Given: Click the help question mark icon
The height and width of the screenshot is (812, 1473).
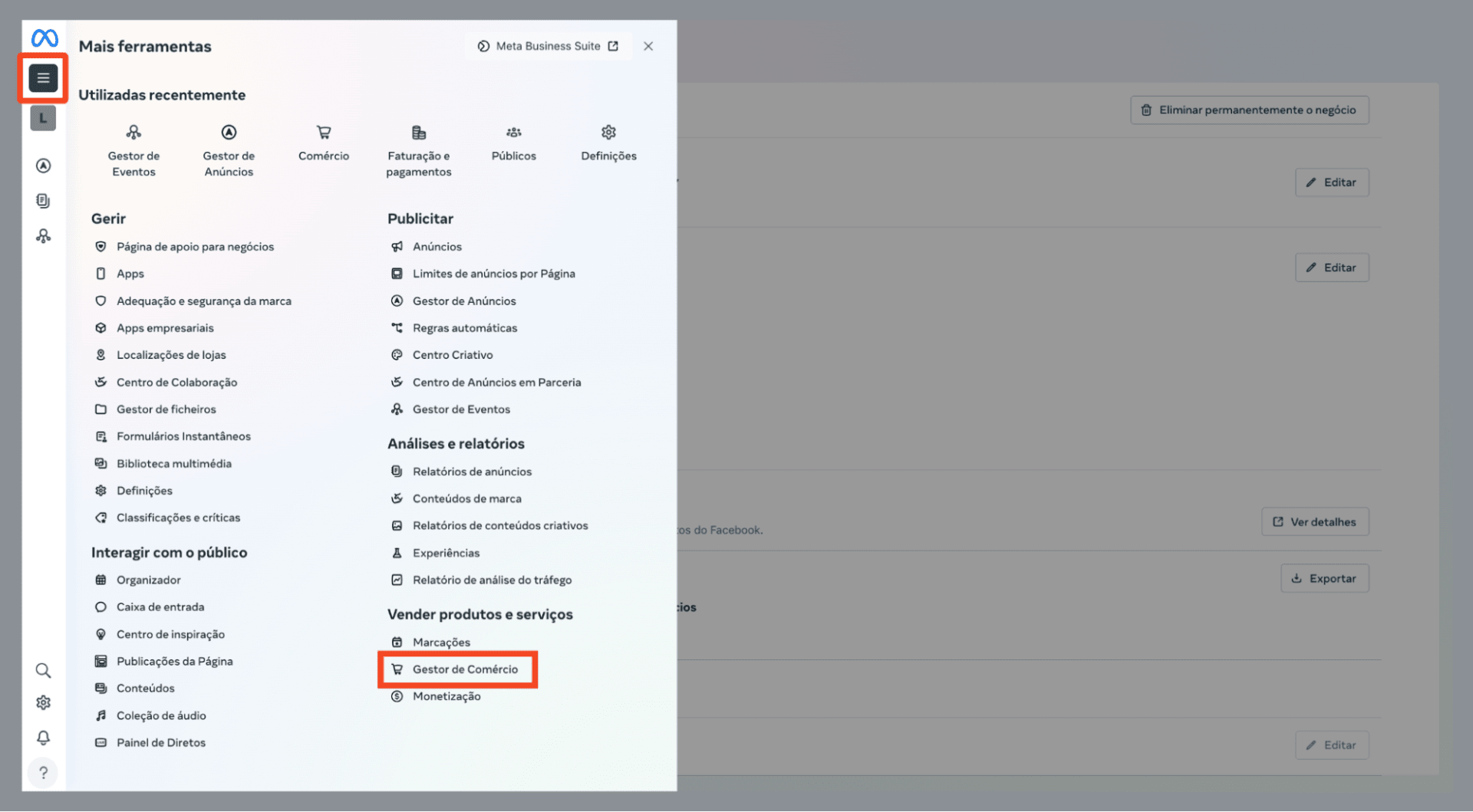Looking at the screenshot, I should point(43,773).
